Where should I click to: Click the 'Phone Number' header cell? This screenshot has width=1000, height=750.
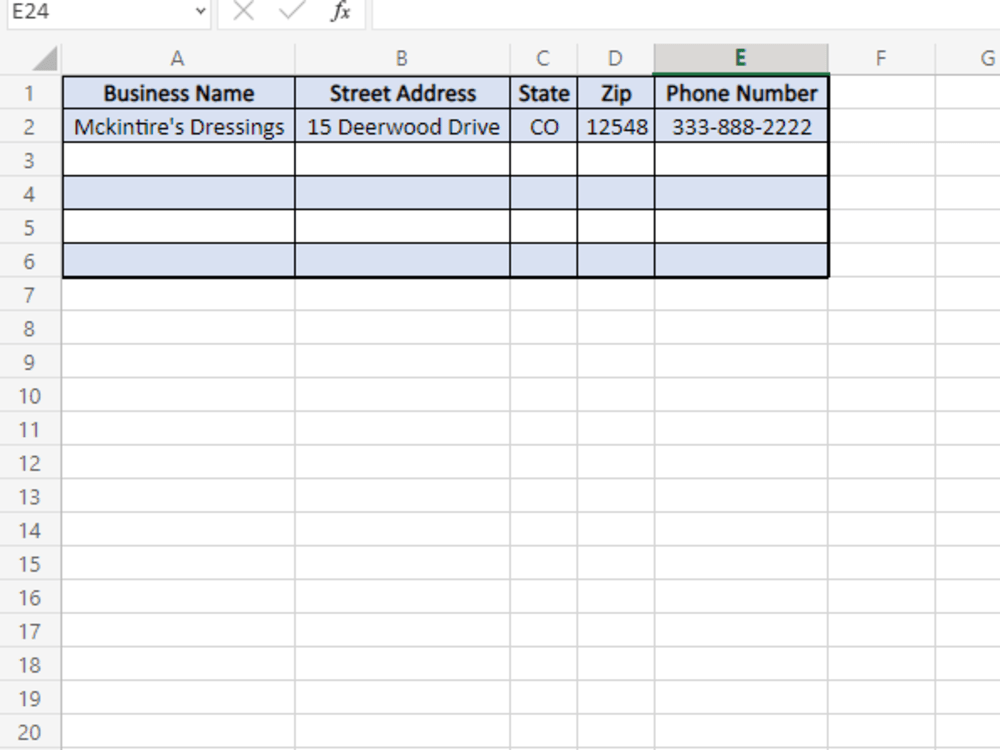pyautogui.click(x=741, y=93)
